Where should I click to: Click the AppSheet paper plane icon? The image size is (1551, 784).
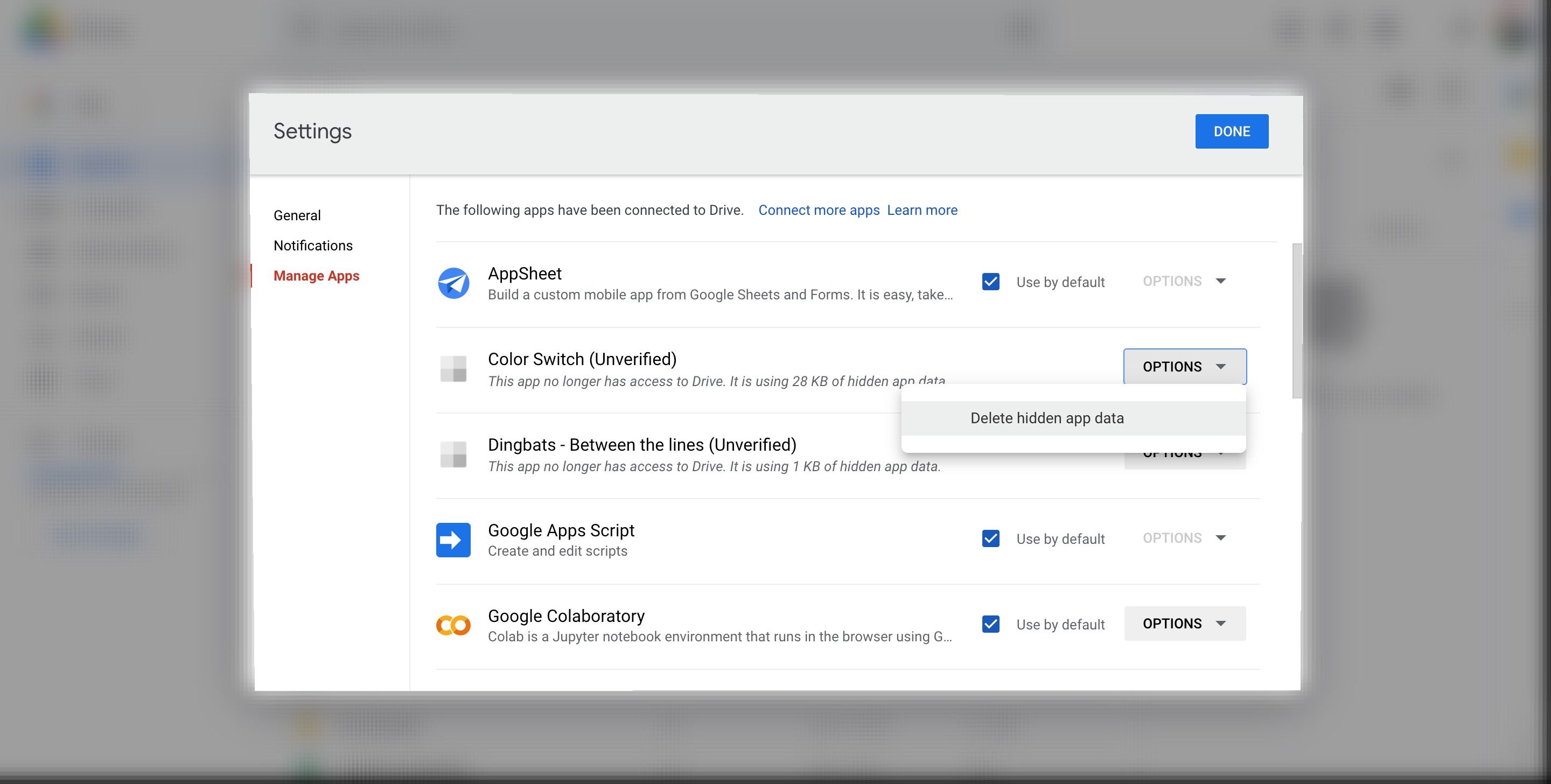(453, 283)
